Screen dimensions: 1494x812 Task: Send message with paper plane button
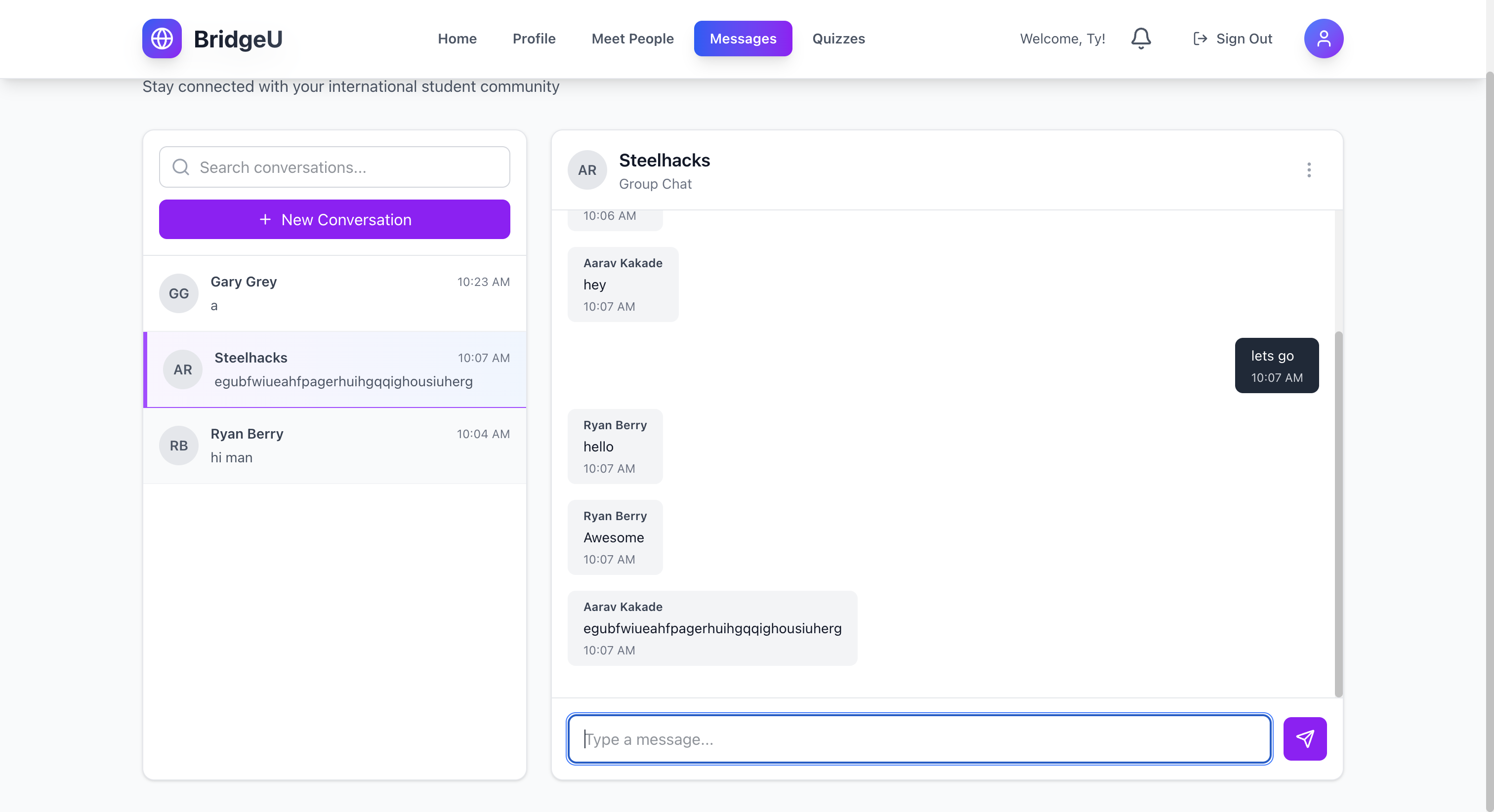(1304, 738)
